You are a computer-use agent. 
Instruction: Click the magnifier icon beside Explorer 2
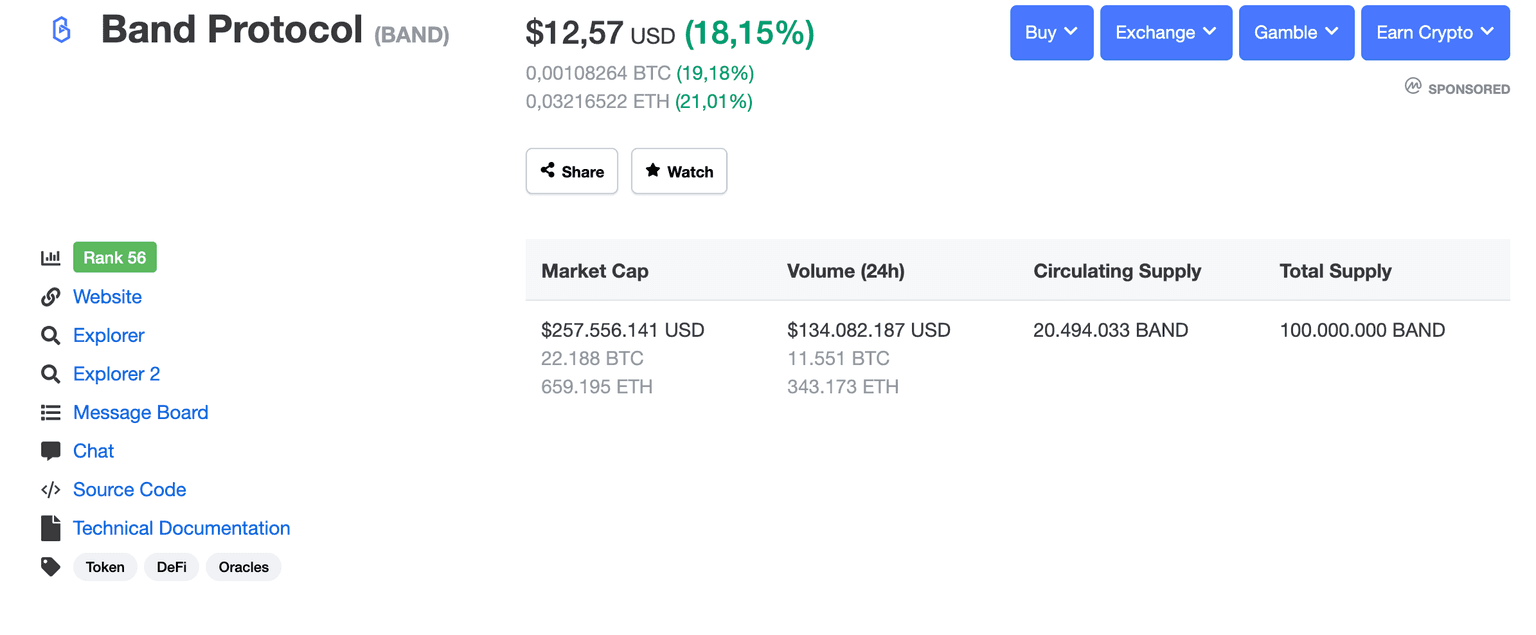point(50,374)
